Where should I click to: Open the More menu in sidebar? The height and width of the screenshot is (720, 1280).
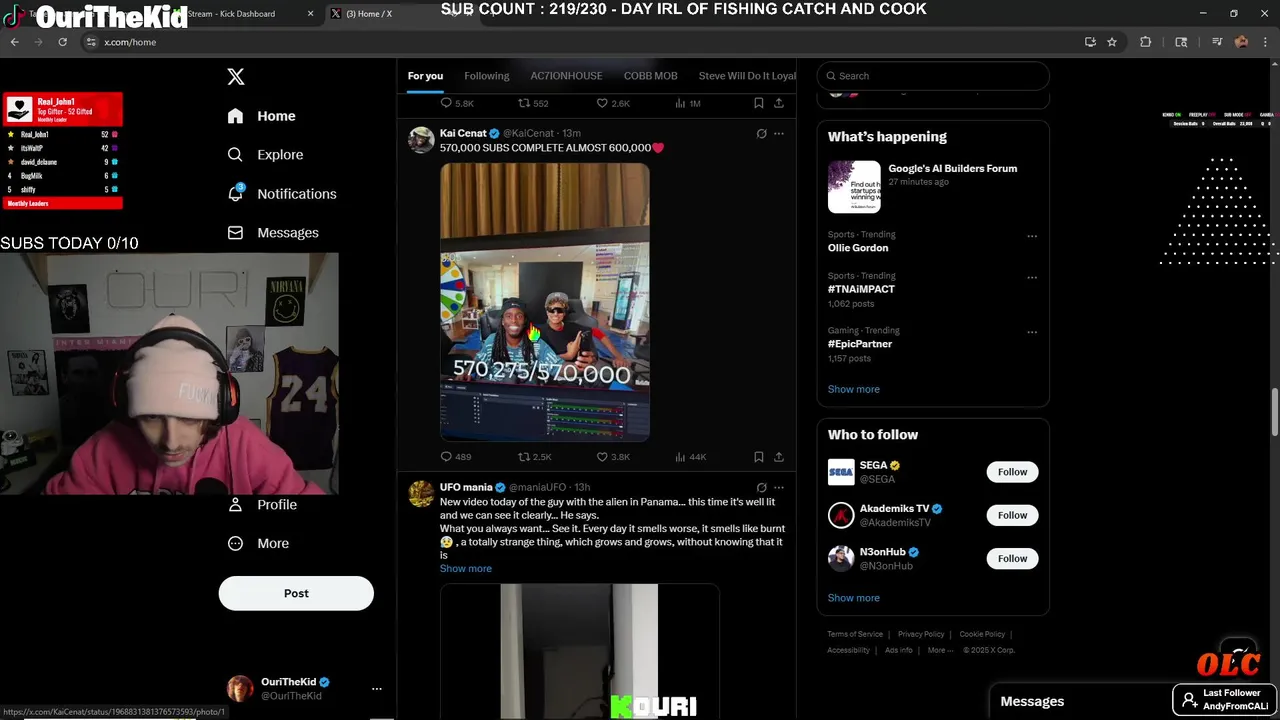click(x=258, y=544)
